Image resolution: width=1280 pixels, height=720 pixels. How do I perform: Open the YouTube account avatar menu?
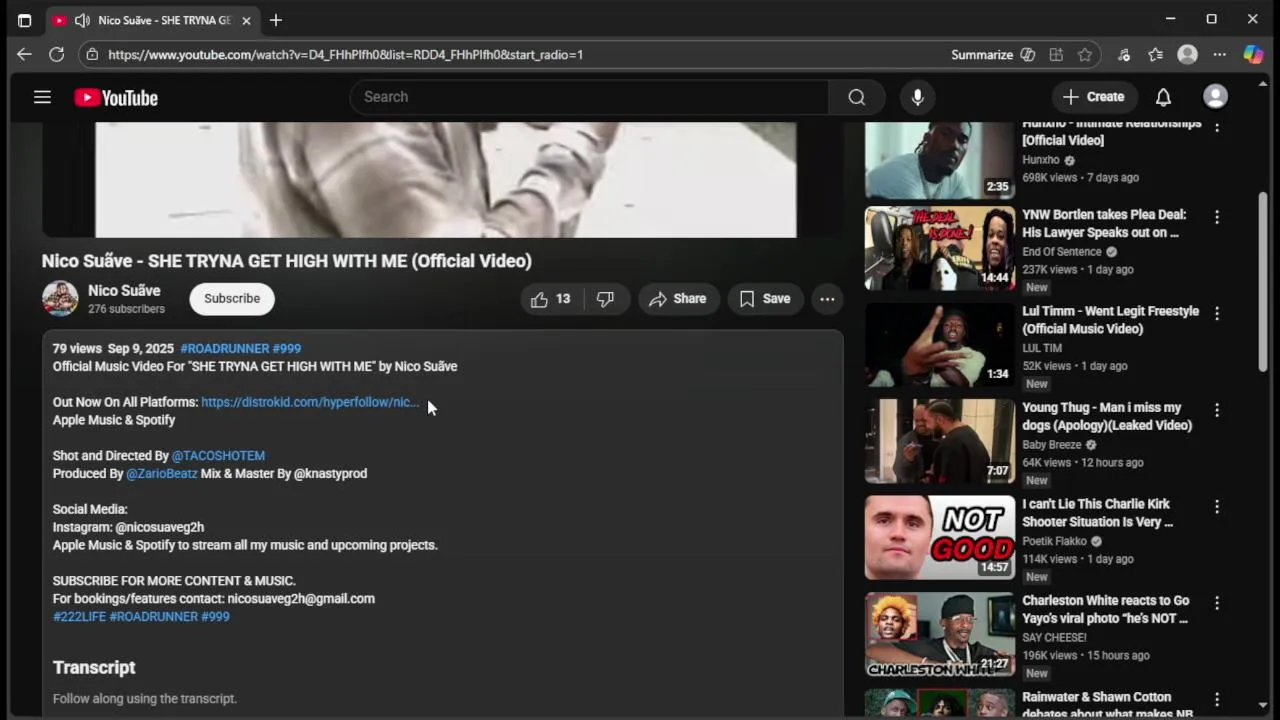tap(1216, 97)
